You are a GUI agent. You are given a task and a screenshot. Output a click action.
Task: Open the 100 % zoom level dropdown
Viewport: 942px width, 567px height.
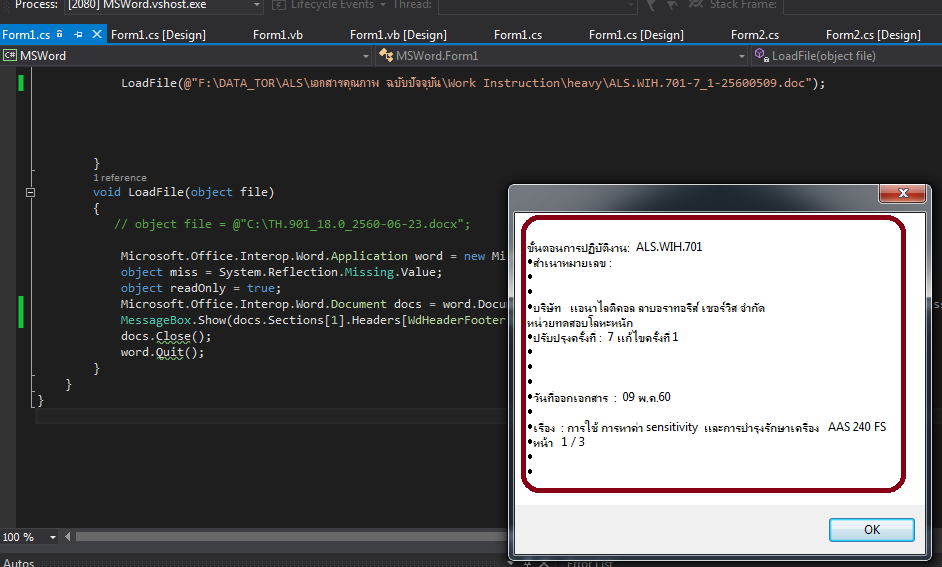53,537
